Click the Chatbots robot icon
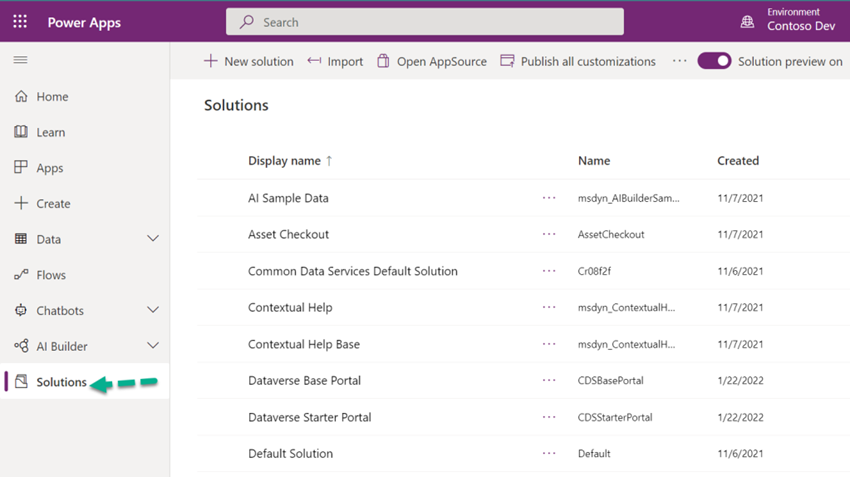This screenshot has height=477, width=850. click(21, 310)
